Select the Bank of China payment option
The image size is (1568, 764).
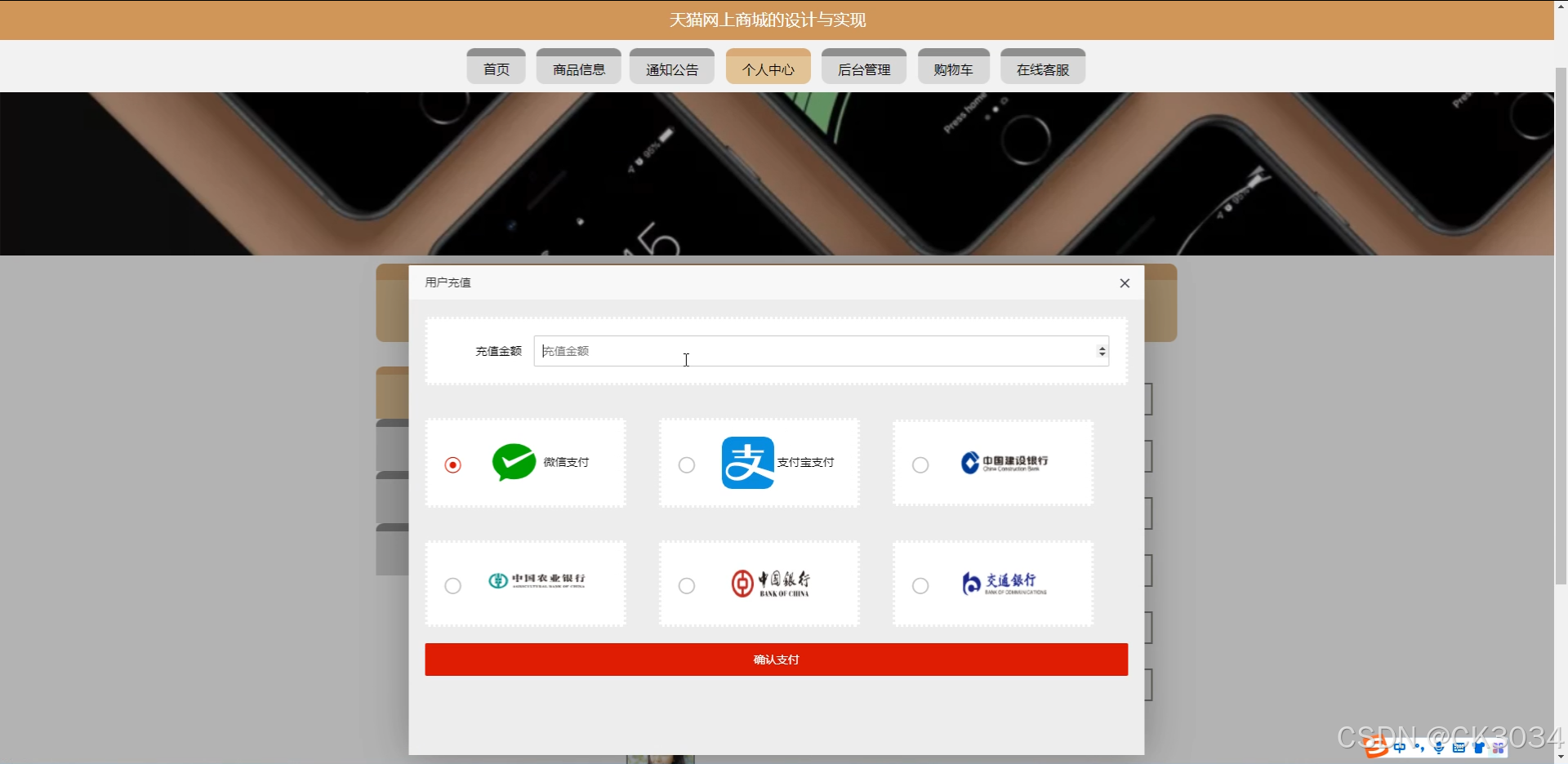click(686, 586)
